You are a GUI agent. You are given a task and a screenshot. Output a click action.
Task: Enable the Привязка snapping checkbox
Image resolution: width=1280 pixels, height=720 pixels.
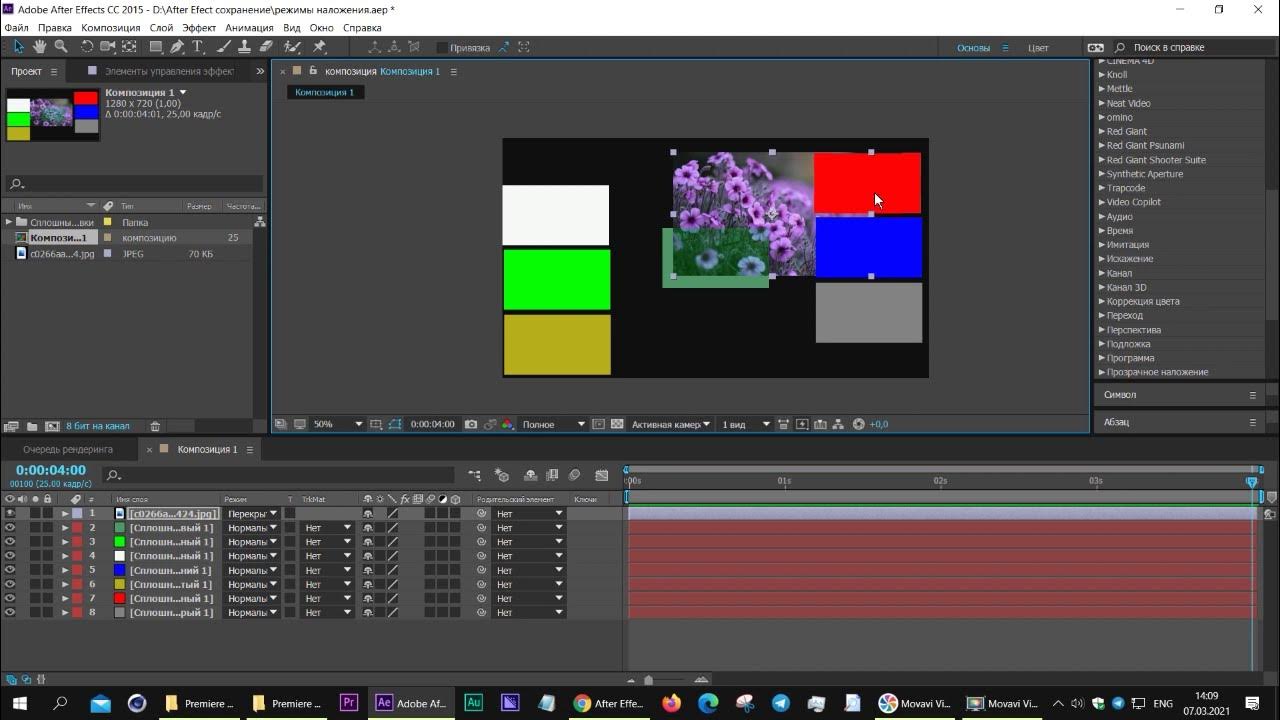pyautogui.click(x=442, y=47)
